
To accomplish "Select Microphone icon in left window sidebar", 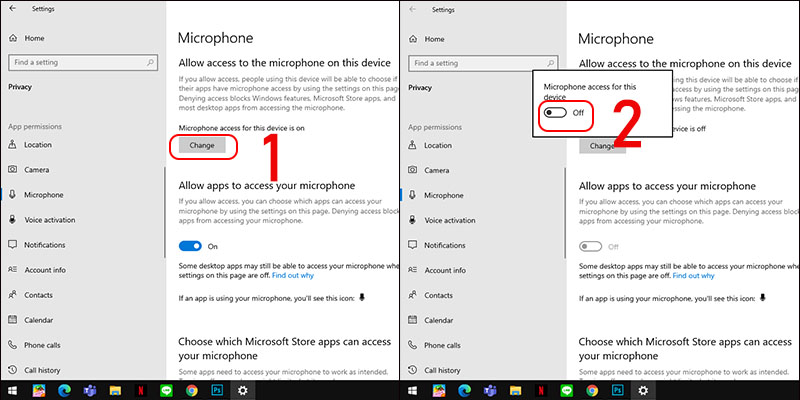I will [x=13, y=195].
